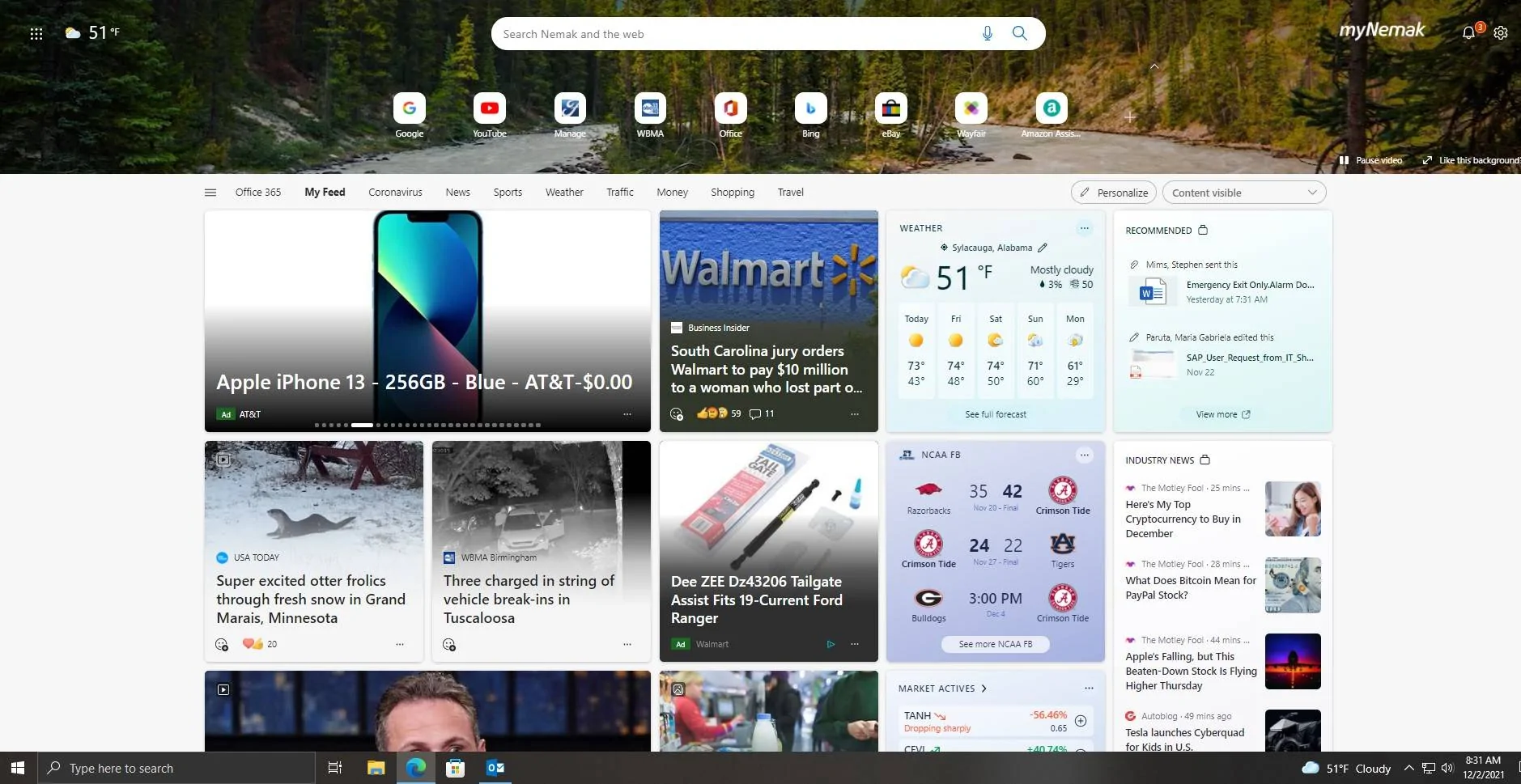Image resolution: width=1521 pixels, height=784 pixels.
Task: Open the Money tab
Action: click(x=672, y=193)
